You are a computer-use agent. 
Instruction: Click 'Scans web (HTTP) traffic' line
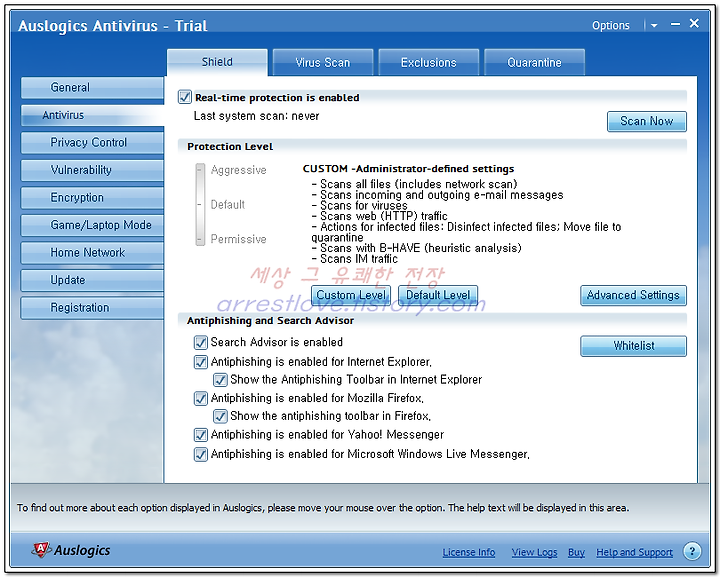coord(379,216)
